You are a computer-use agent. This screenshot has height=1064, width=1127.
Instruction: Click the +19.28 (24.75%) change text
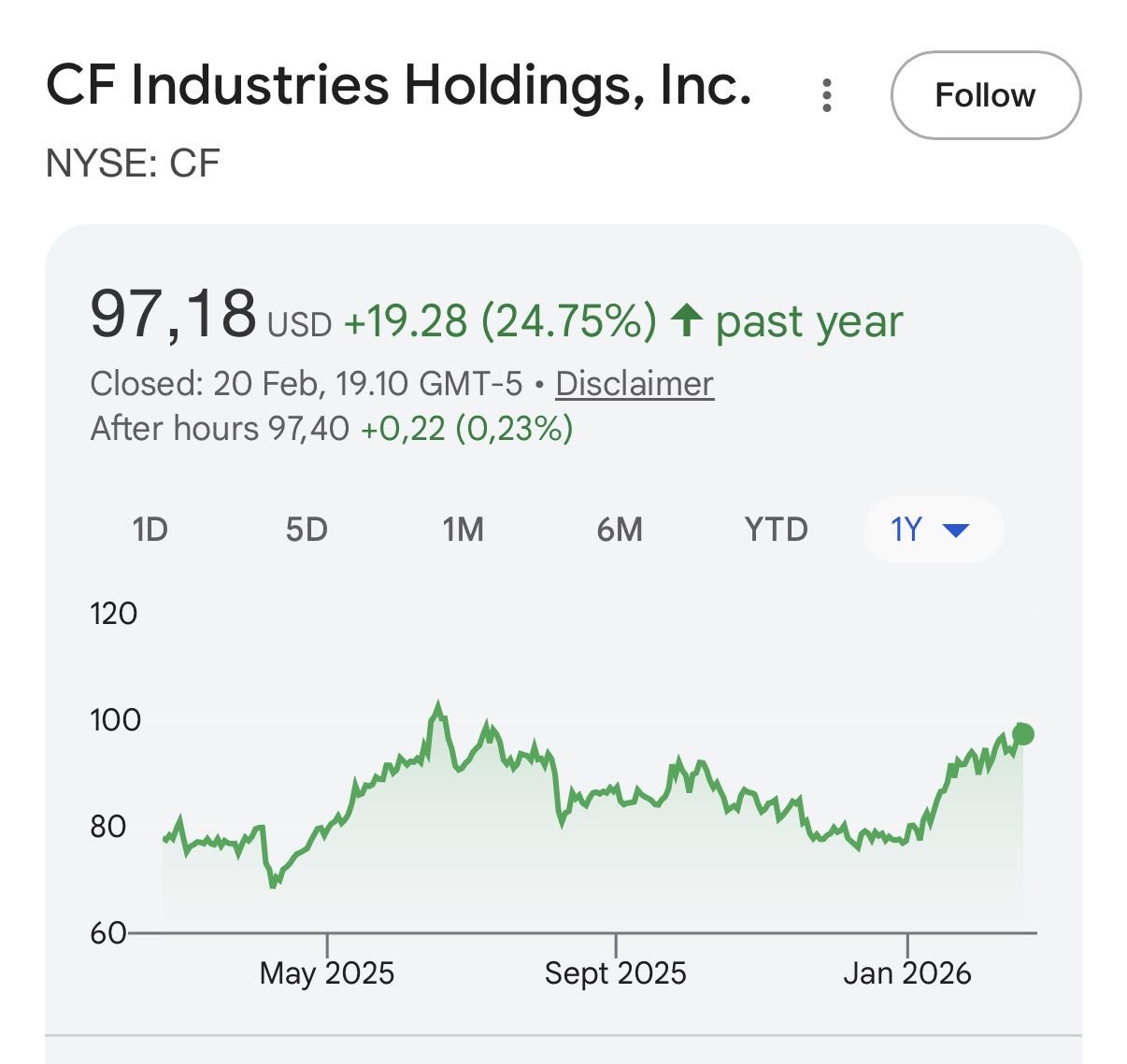pos(500,321)
